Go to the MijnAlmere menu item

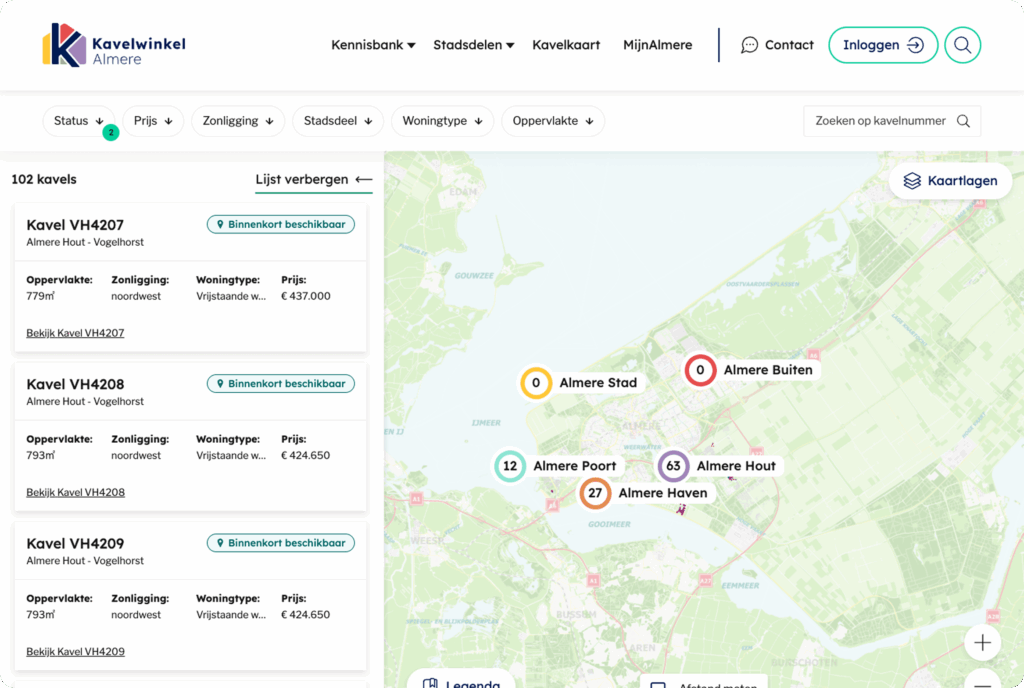point(657,45)
